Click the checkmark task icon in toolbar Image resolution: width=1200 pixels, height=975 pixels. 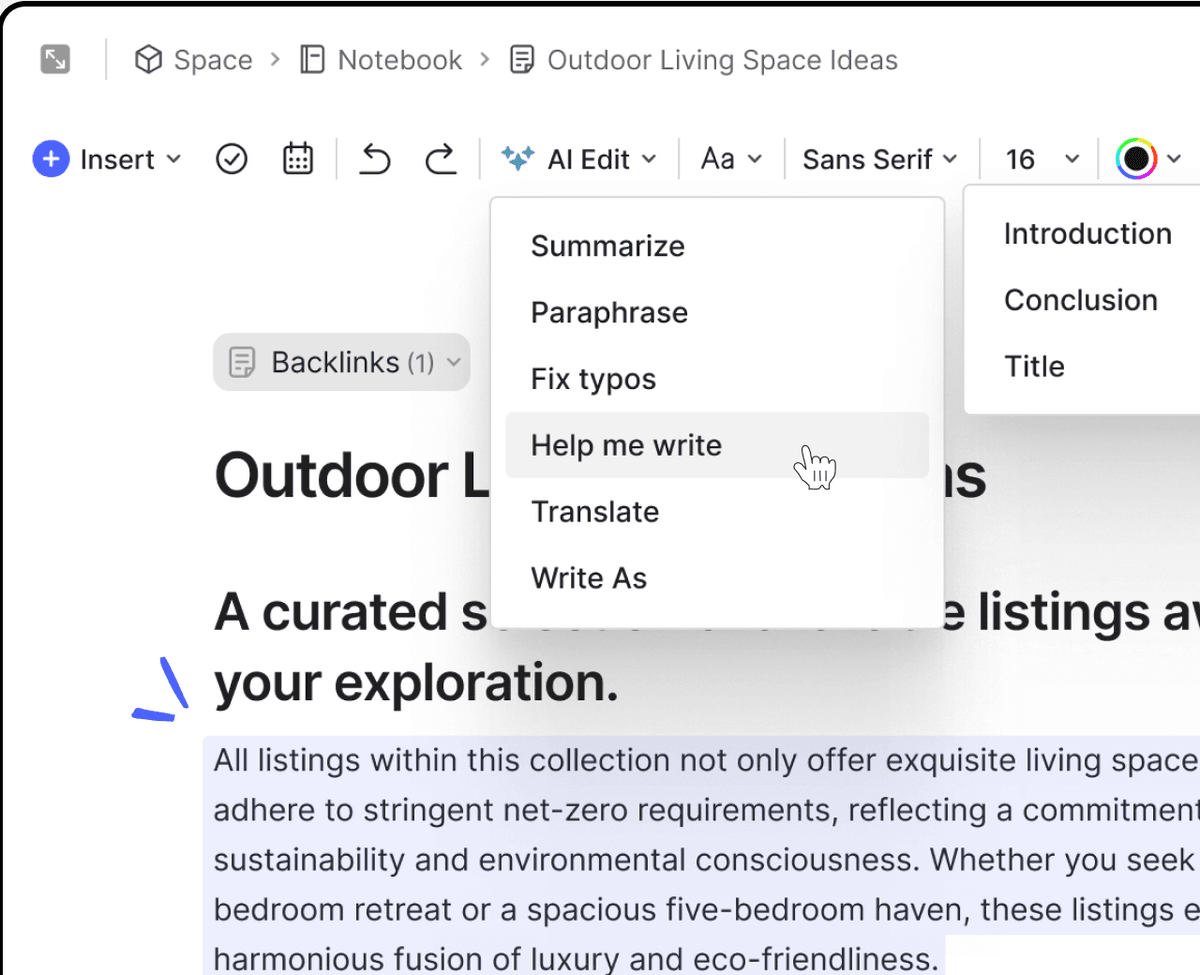pos(232,159)
